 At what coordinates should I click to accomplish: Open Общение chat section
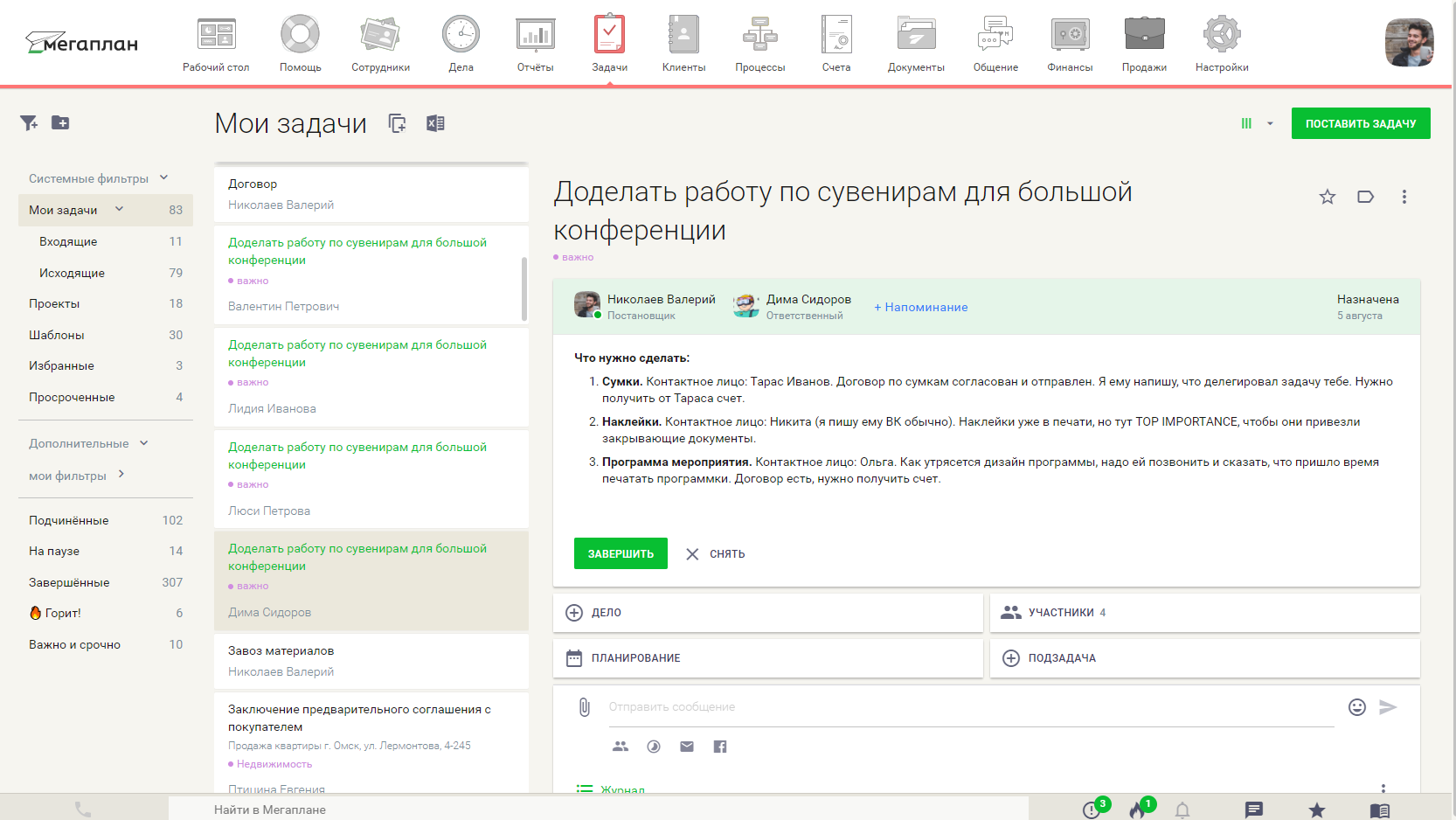(995, 44)
